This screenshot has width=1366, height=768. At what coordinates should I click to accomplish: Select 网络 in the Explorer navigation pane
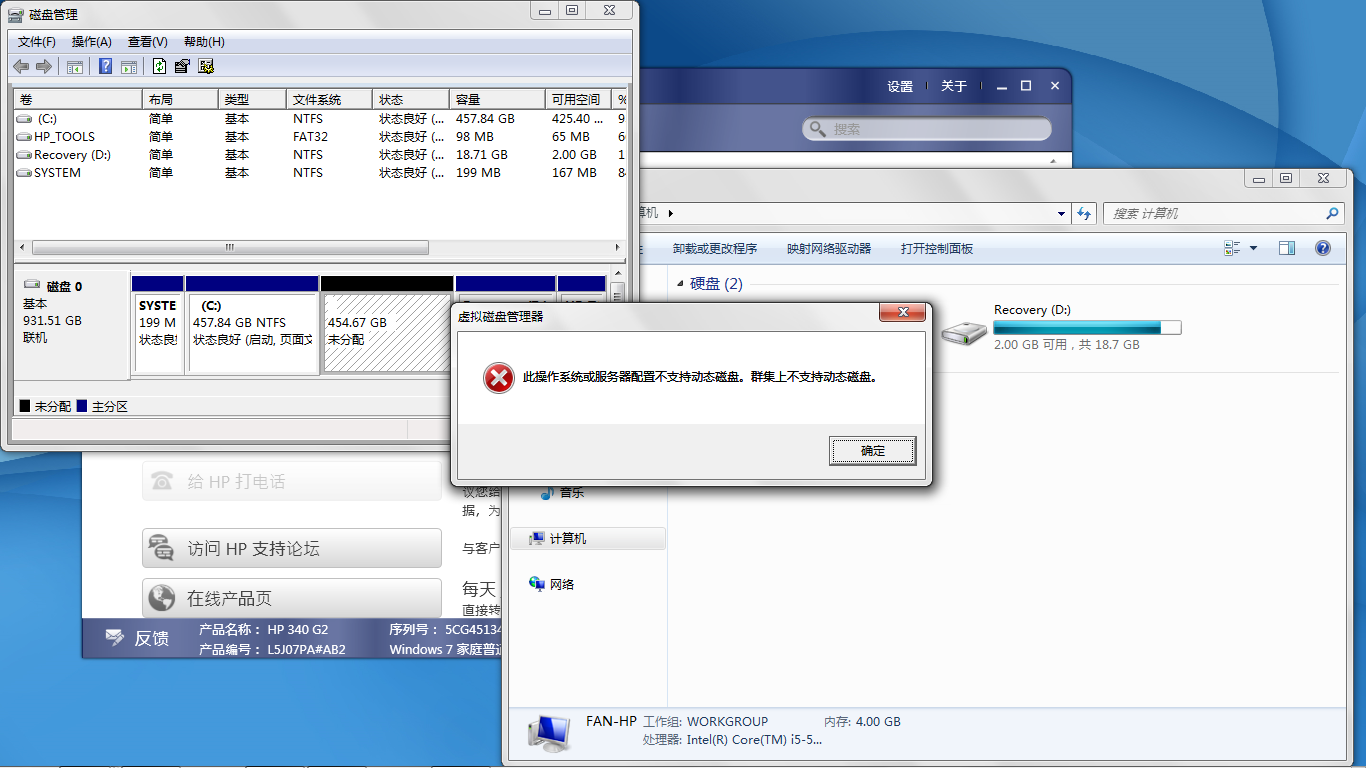pyautogui.click(x=553, y=584)
